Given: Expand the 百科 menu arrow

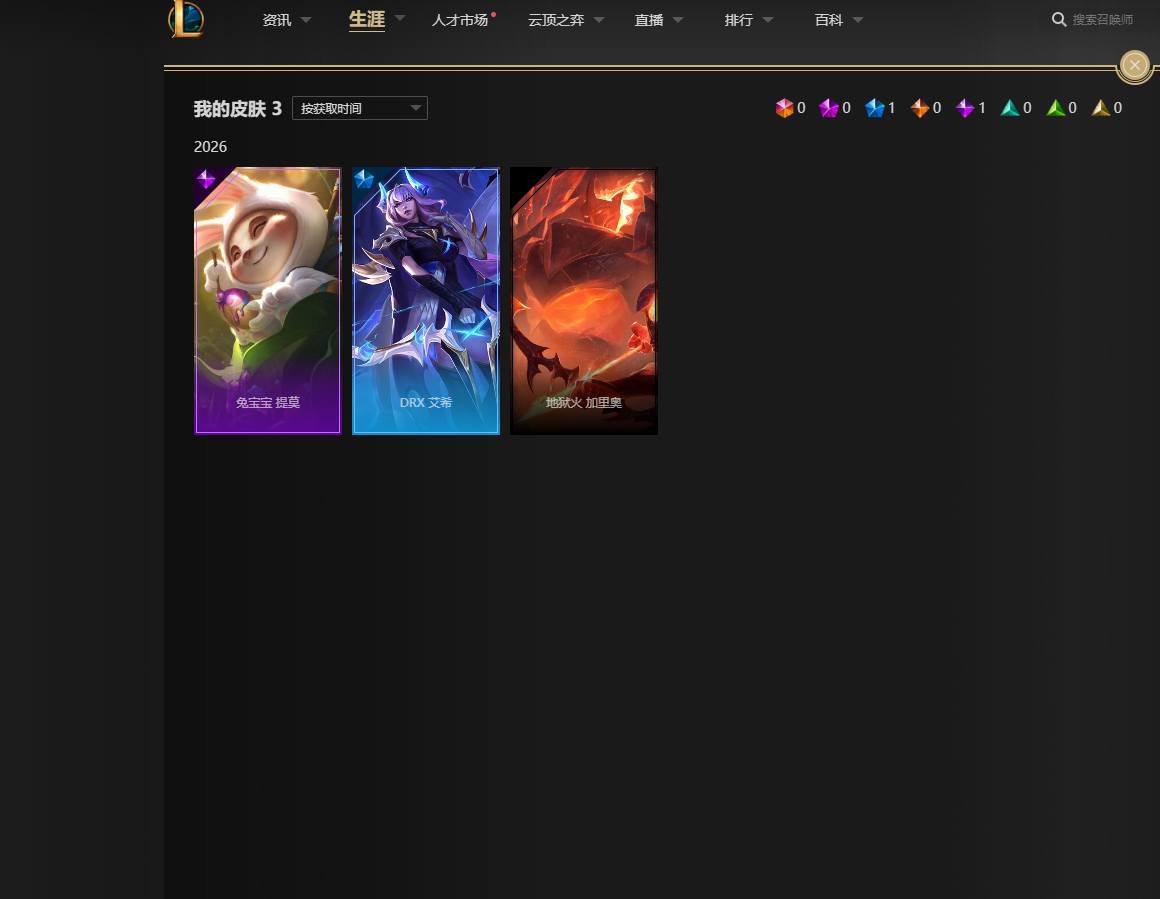Looking at the screenshot, I should point(857,20).
